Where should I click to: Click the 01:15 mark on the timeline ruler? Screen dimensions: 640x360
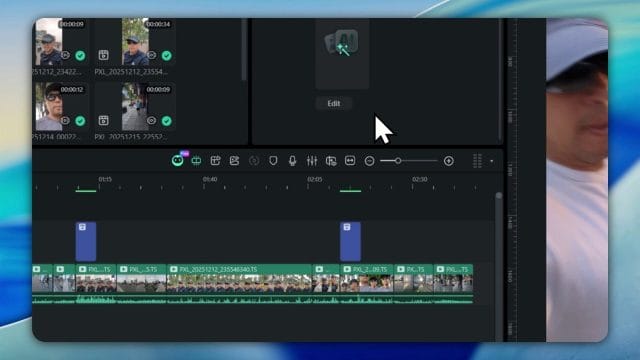pos(105,179)
